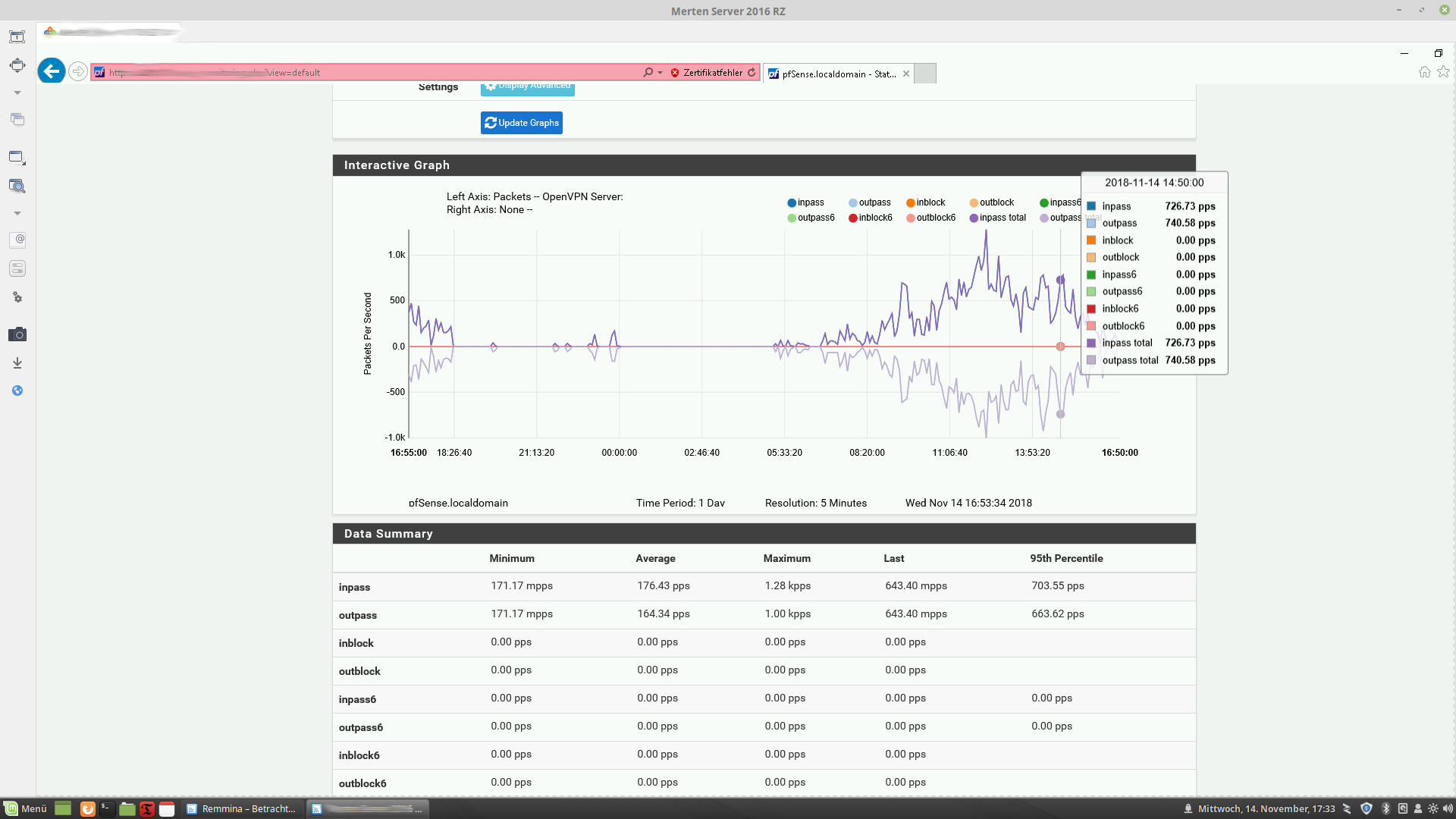Click the download arrow icon in sidebar
Image resolution: width=1456 pixels, height=819 pixels.
pyautogui.click(x=17, y=363)
